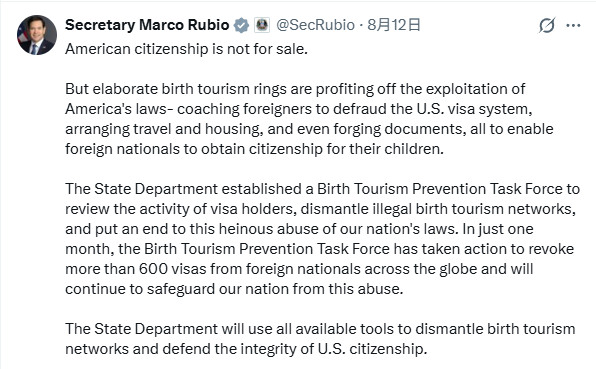Click the blue verified checkmark badge

click(x=241, y=25)
